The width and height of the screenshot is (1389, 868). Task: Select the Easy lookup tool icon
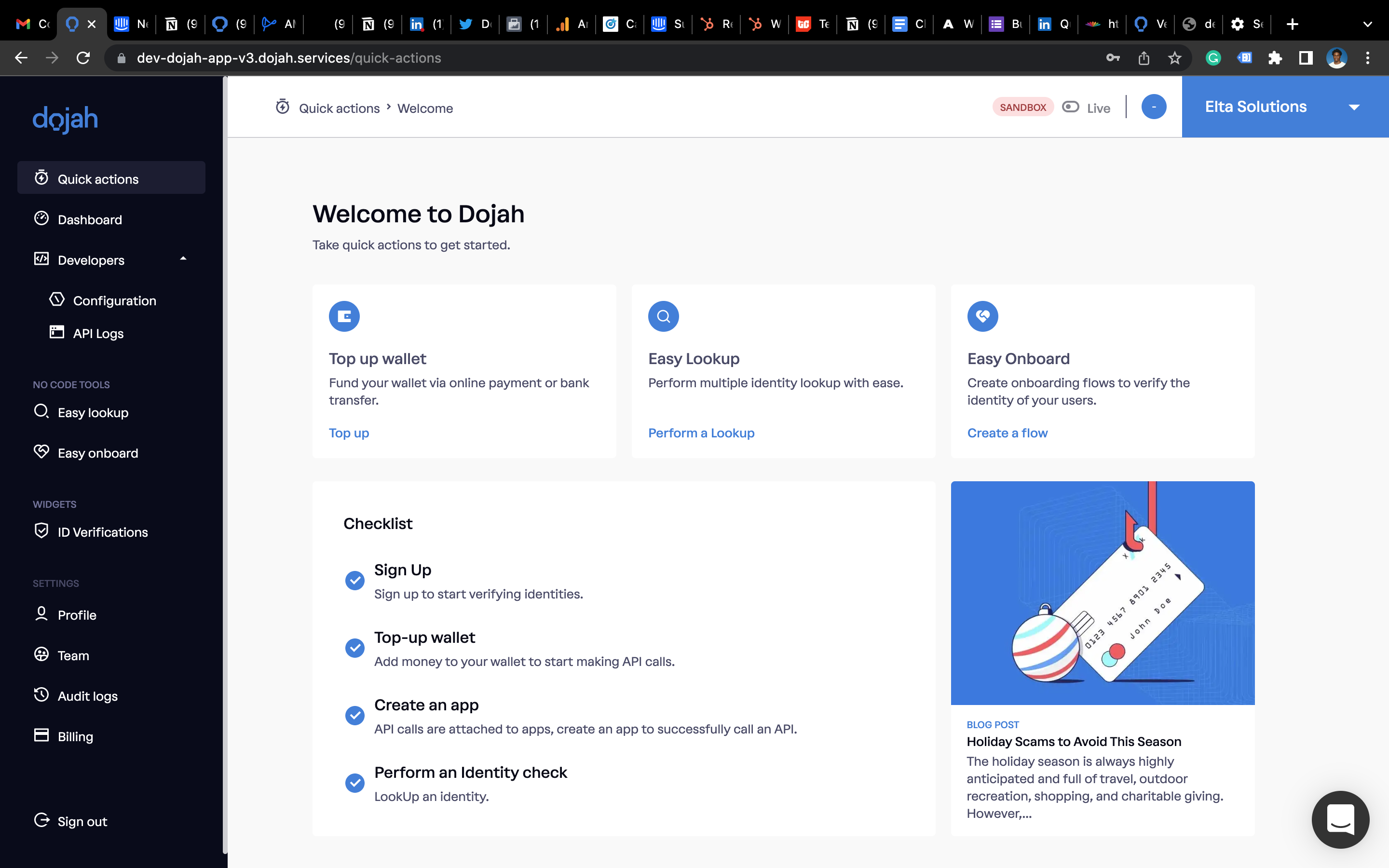coord(41,412)
